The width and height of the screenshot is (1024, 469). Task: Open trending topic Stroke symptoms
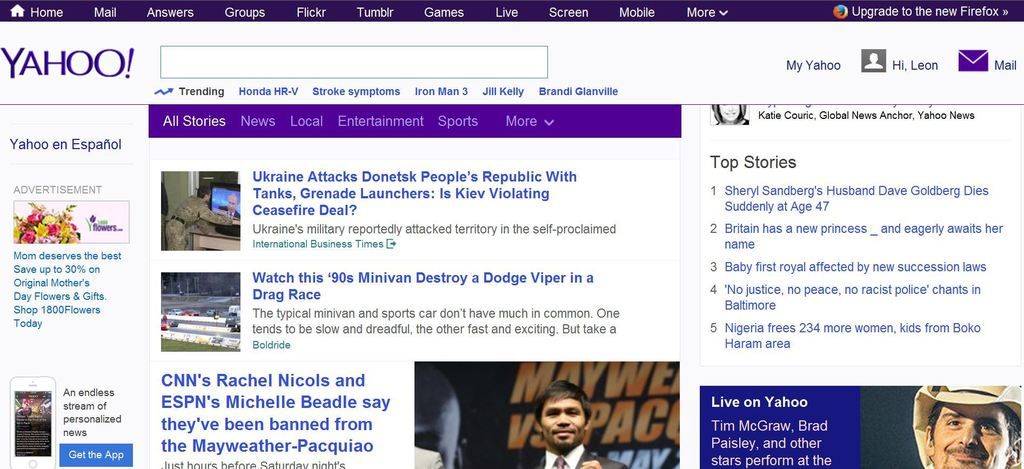[x=356, y=91]
